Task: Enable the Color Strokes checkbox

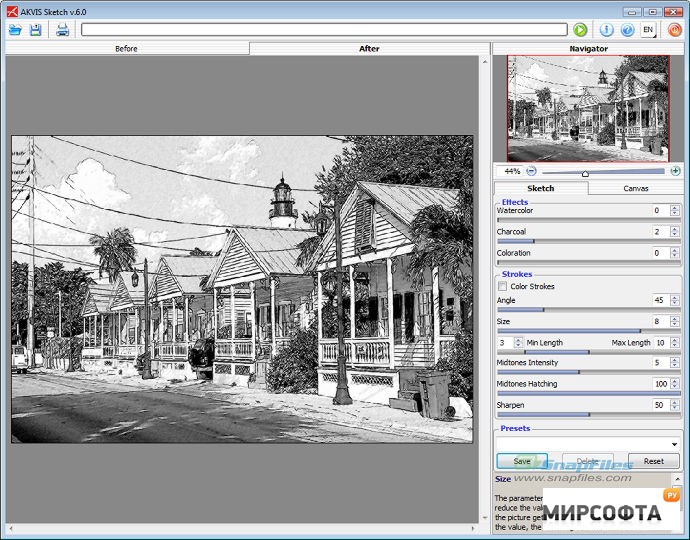Action: (503, 287)
